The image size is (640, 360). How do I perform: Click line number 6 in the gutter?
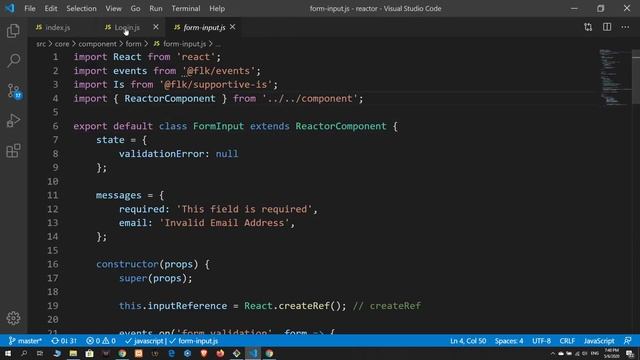click(x=55, y=126)
